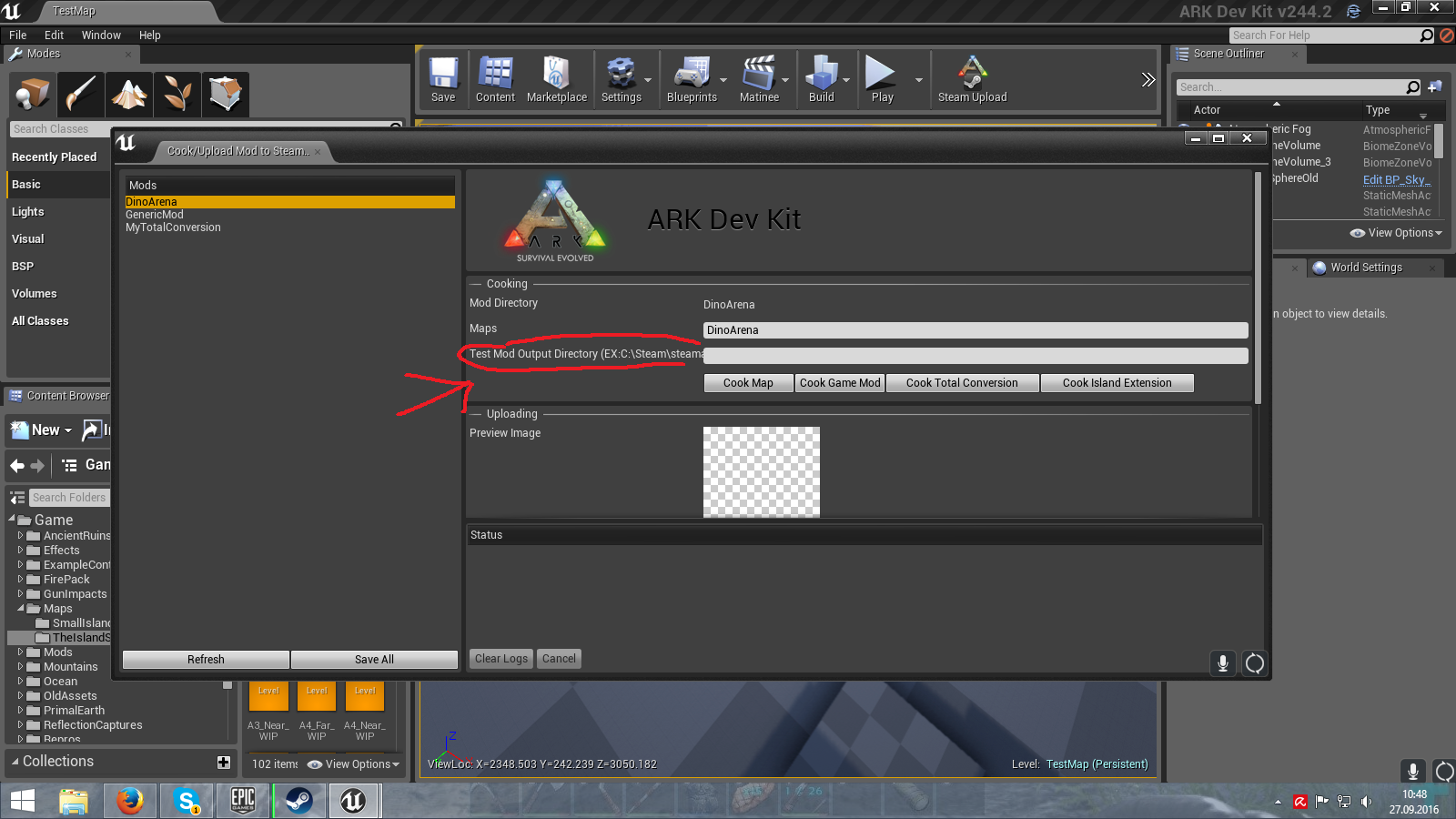Open the Content browser toolbar icon
Screen dimensions: 1456x819
pyautogui.click(x=495, y=79)
